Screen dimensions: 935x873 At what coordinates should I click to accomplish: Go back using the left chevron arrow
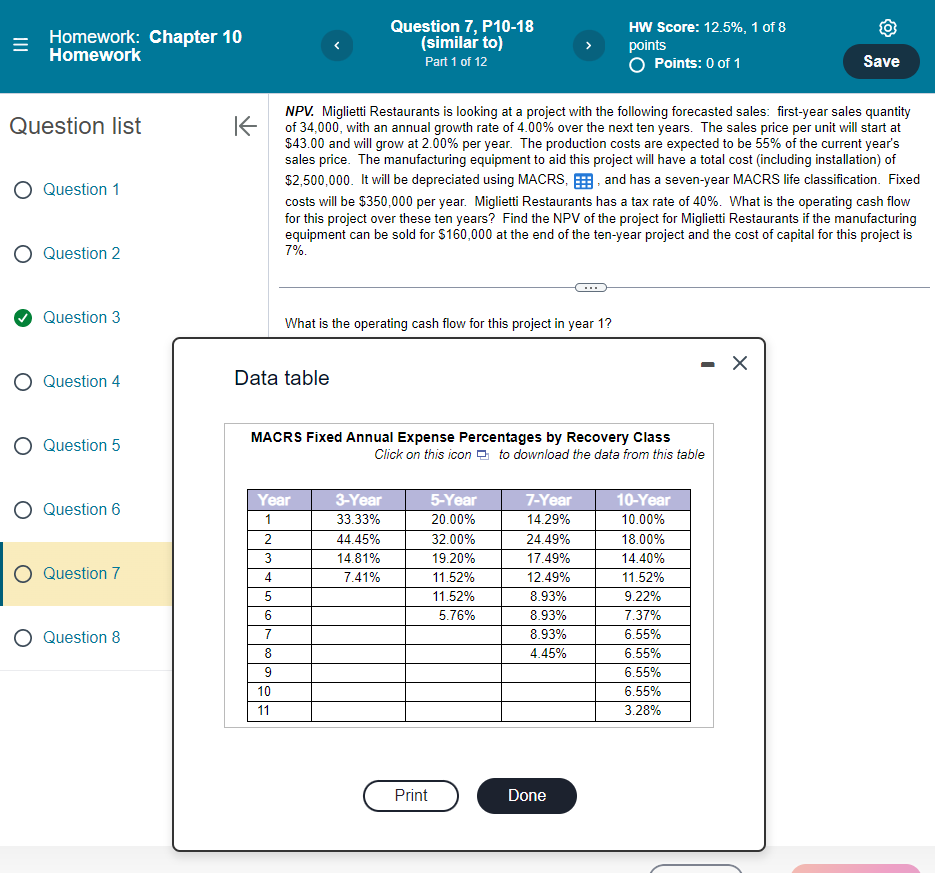coord(337,45)
